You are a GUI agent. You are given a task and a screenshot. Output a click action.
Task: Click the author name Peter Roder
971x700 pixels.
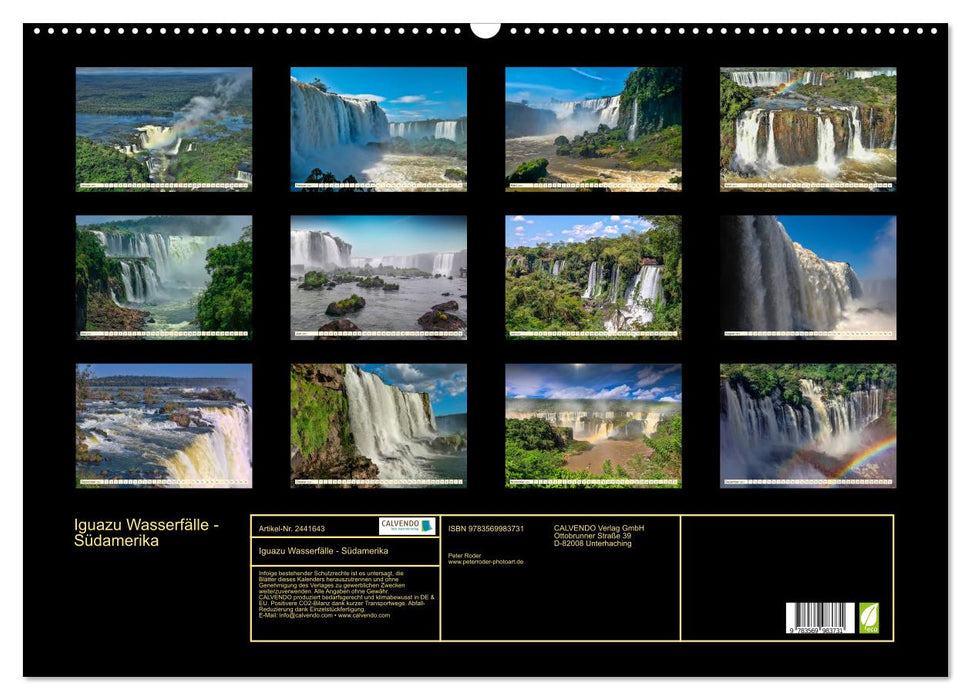[464, 556]
